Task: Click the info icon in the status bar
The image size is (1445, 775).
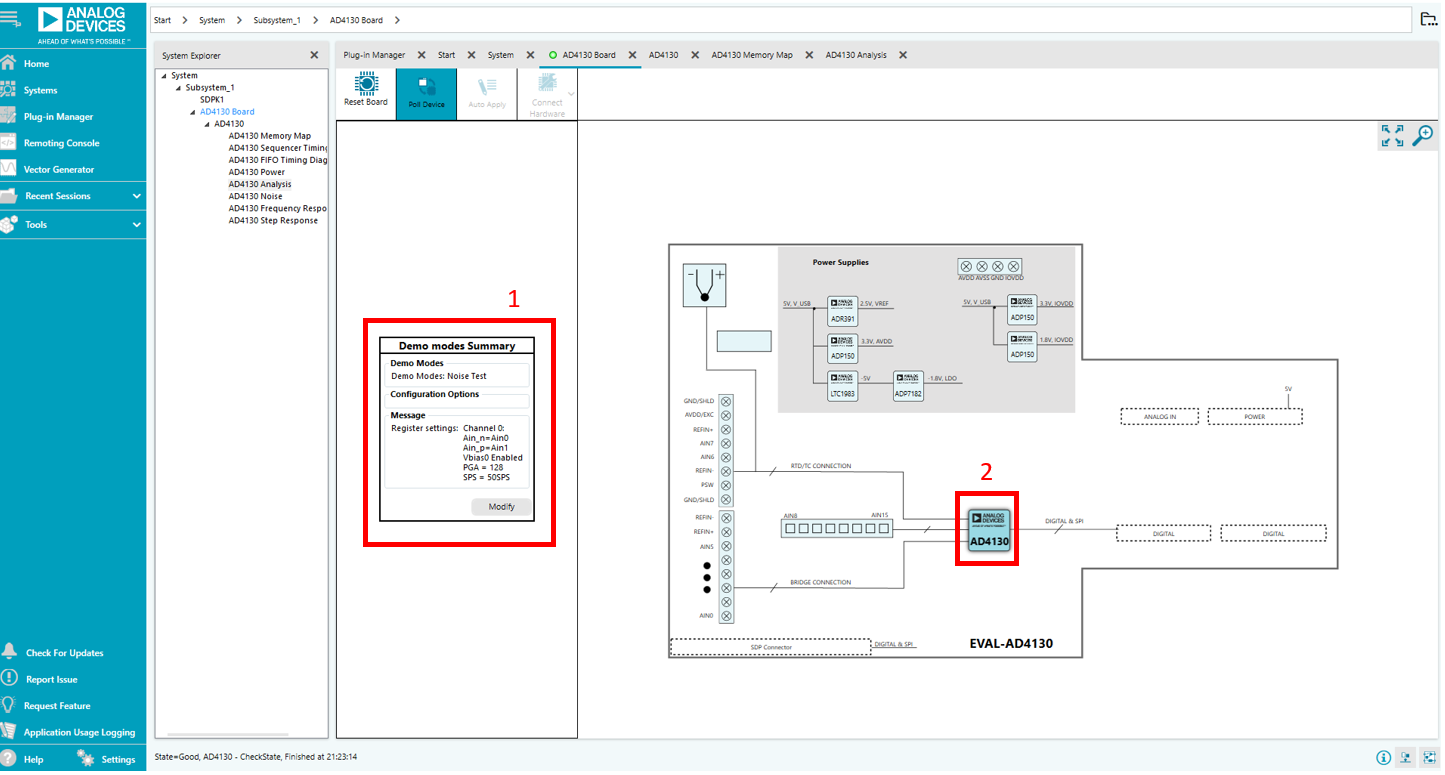Action: pos(1384,757)
